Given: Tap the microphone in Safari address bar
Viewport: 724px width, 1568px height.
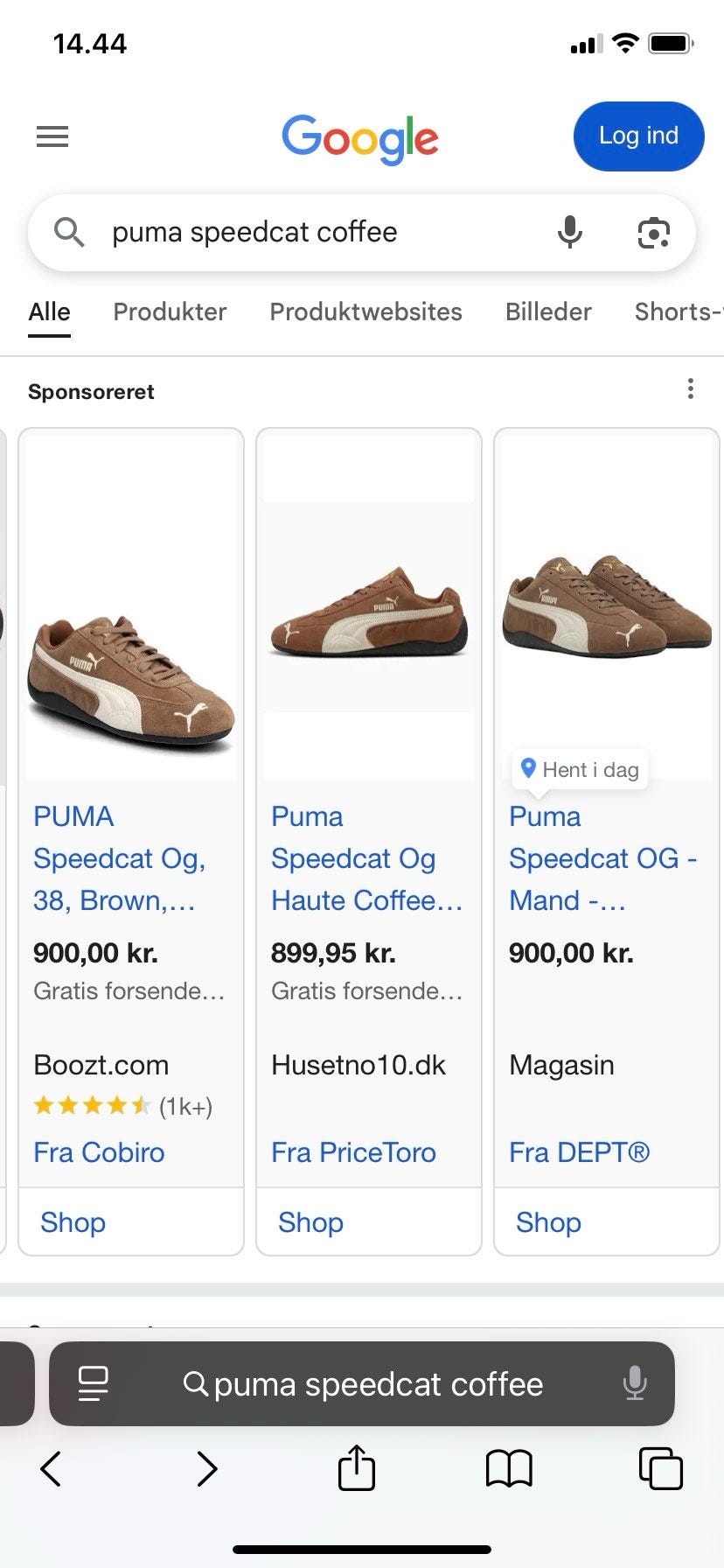Looking at the screenshot, I should coord(635,1384).
